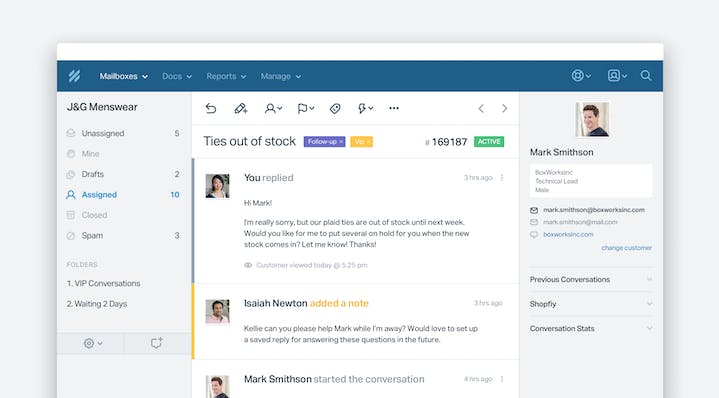Open the boxworksinc.com website link
This screenshot has height=398, width=719.
point(568,234)
